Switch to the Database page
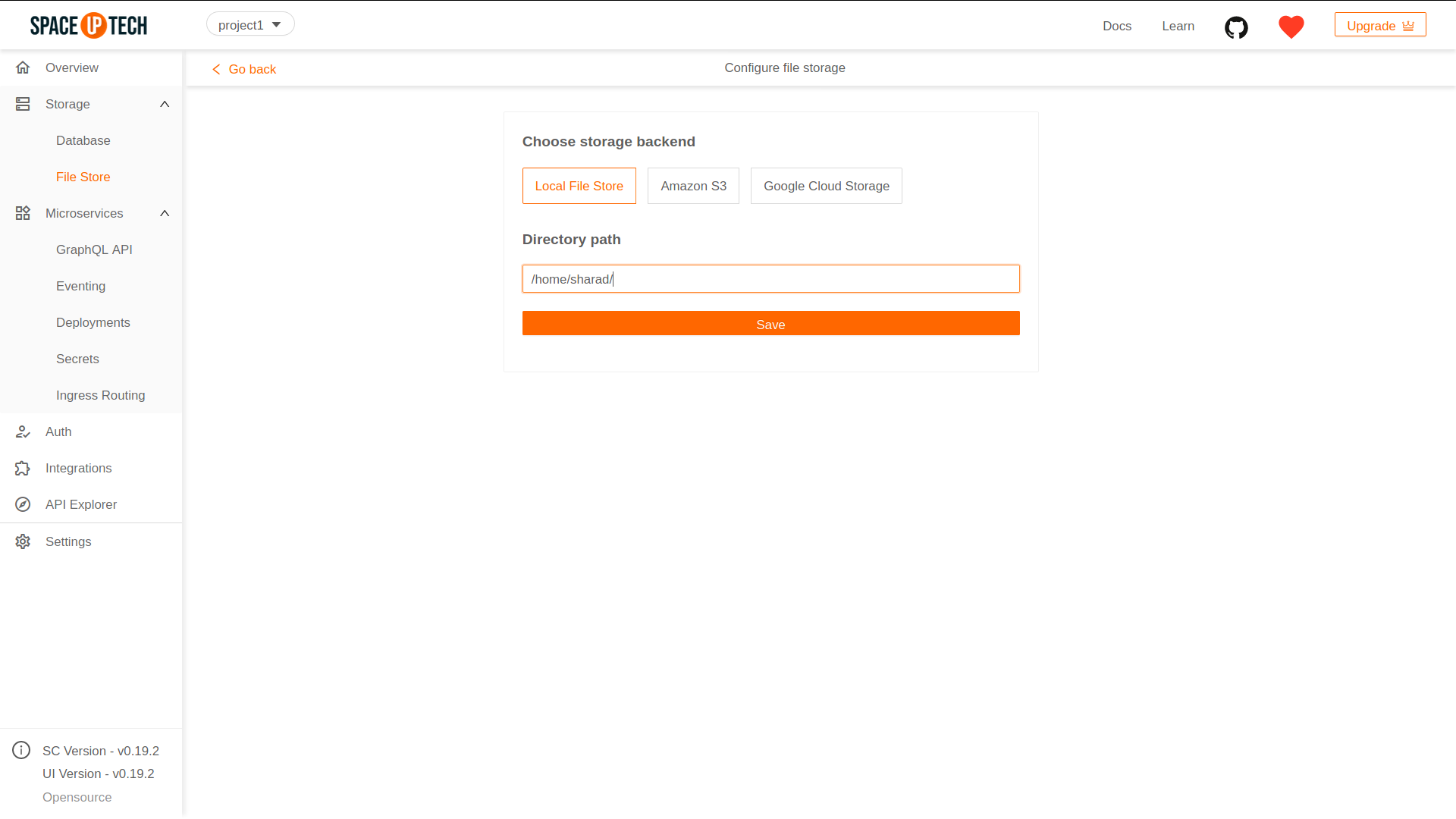The image size is (1456, 819). pyautogui.click(x=83, y=140)
